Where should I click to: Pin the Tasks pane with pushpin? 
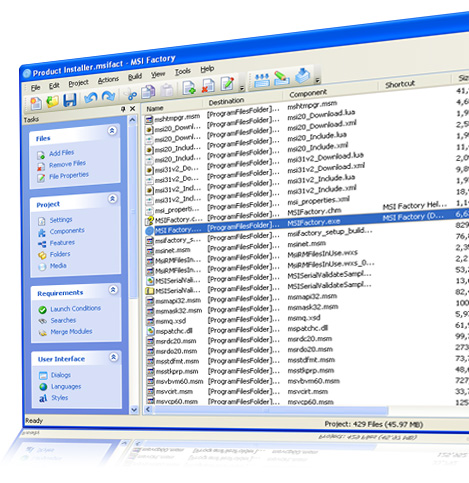click(123, 109)
